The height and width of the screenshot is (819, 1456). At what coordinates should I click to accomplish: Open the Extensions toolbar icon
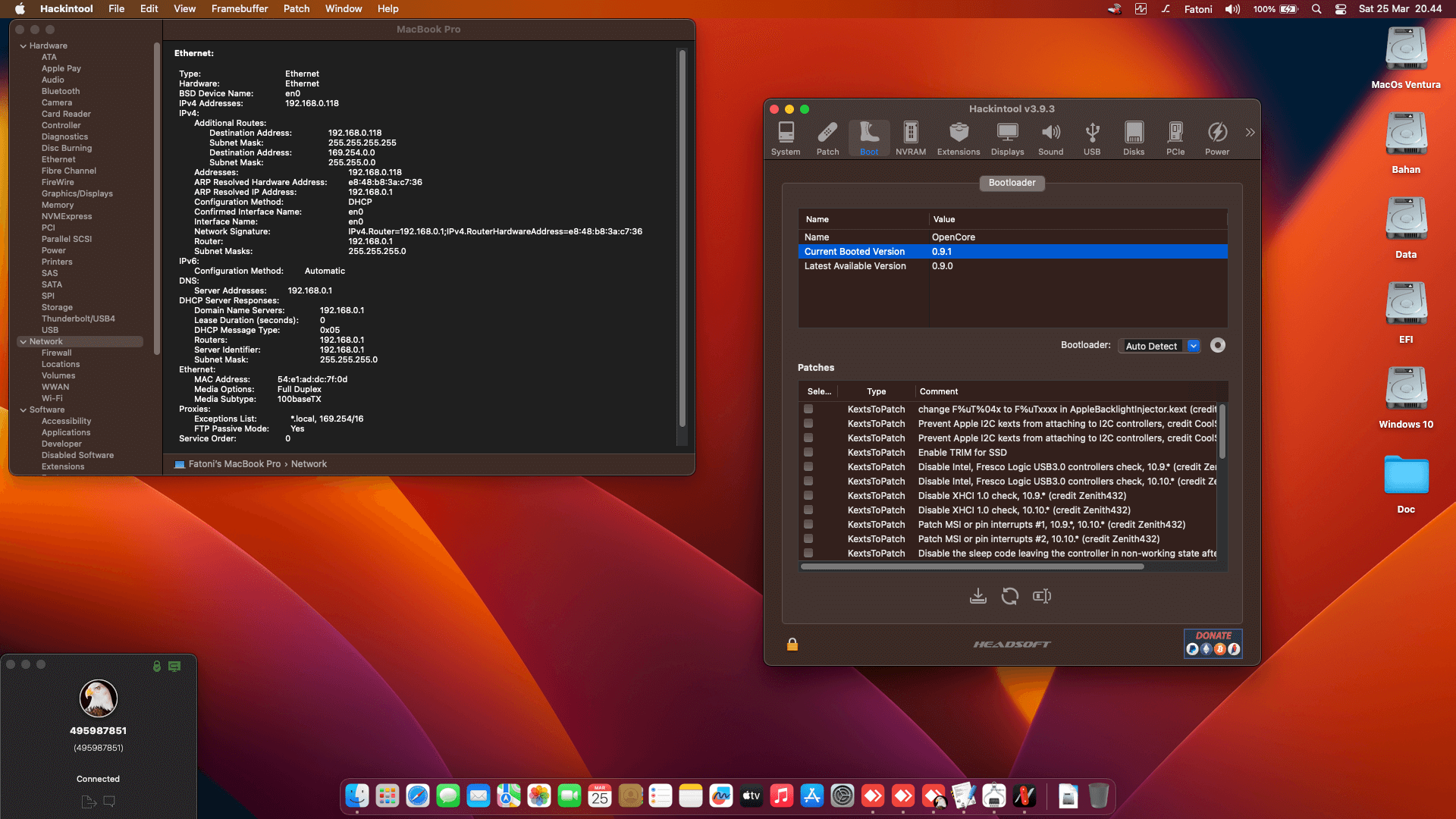959,139
